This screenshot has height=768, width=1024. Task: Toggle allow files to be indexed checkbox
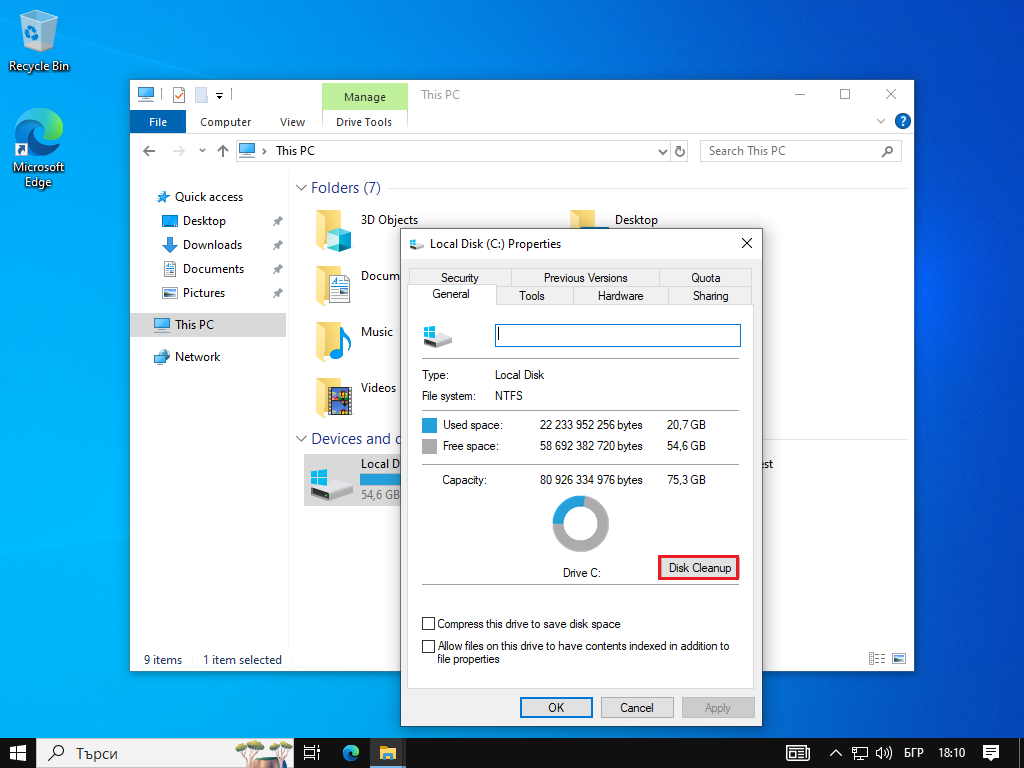(429, 646)
